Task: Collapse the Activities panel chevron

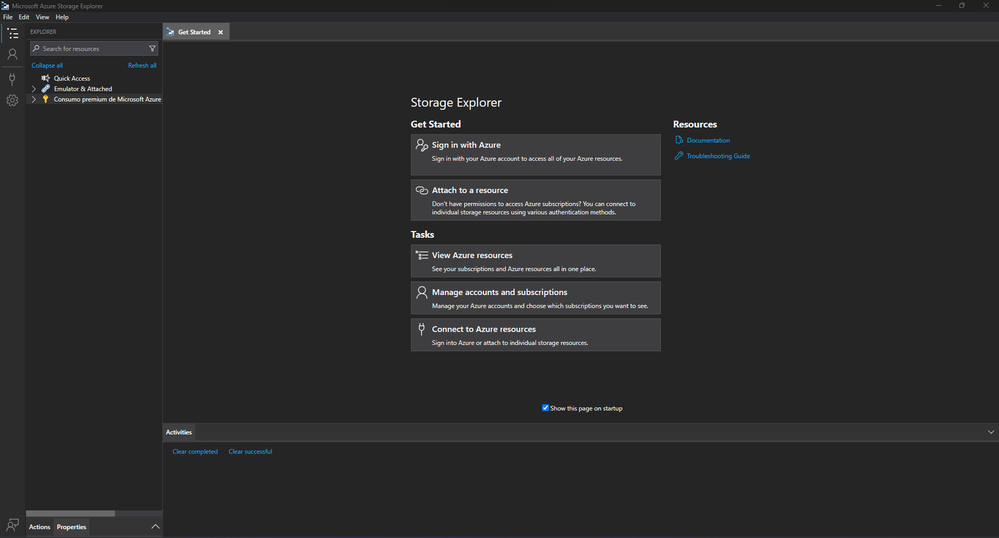Action: click(x=990, y=432)
